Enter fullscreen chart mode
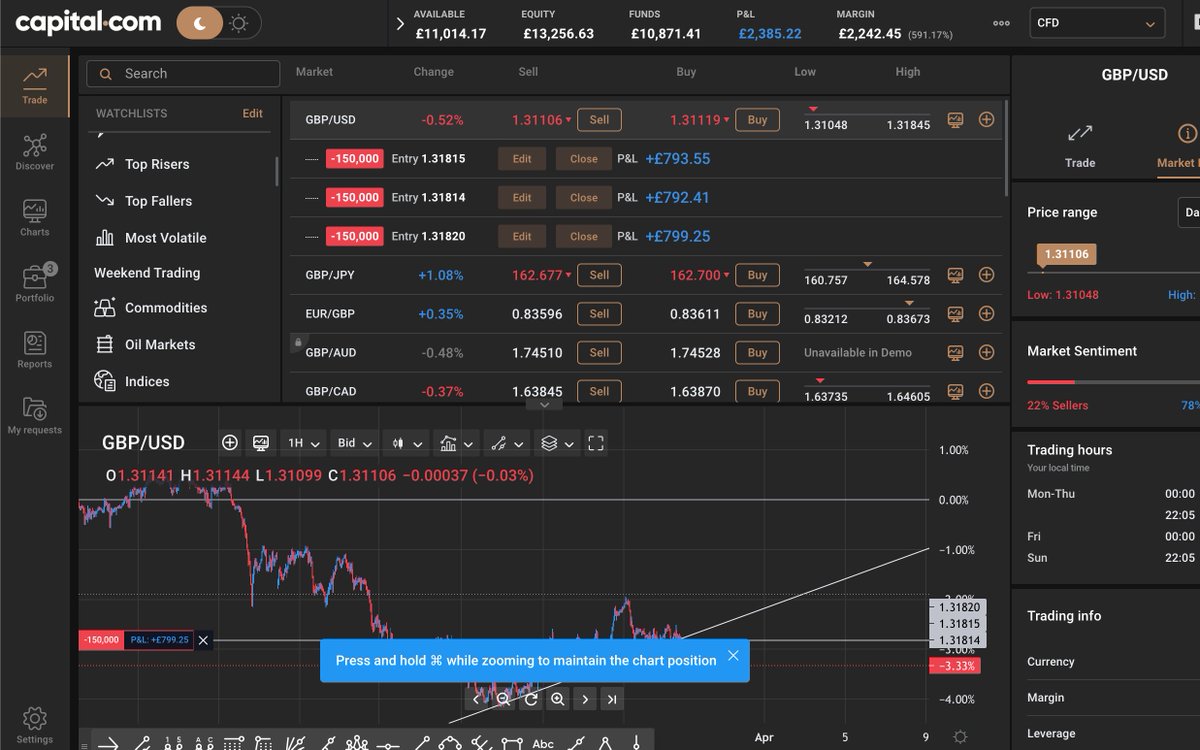1200x750 pixels. tap(594, 442)
